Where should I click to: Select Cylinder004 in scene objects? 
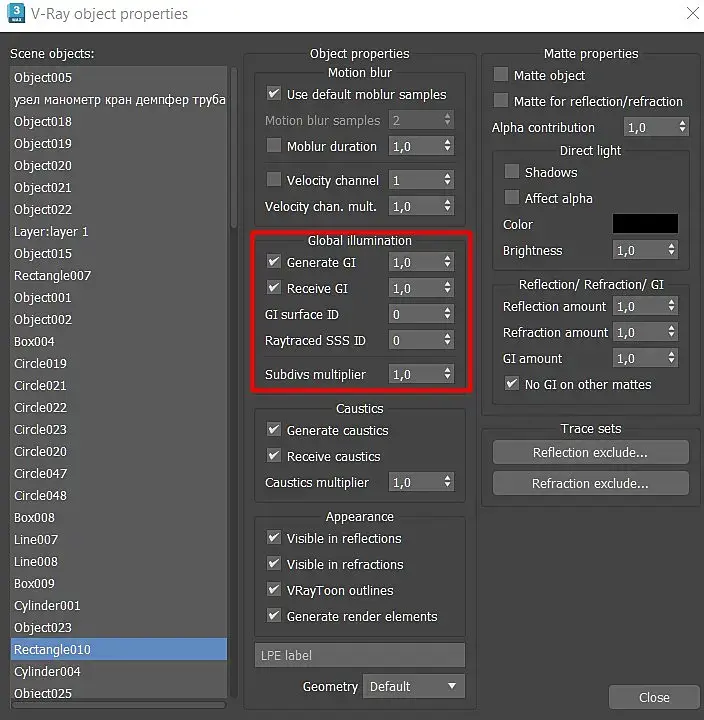pyautogui.click(x=118, y=671)
